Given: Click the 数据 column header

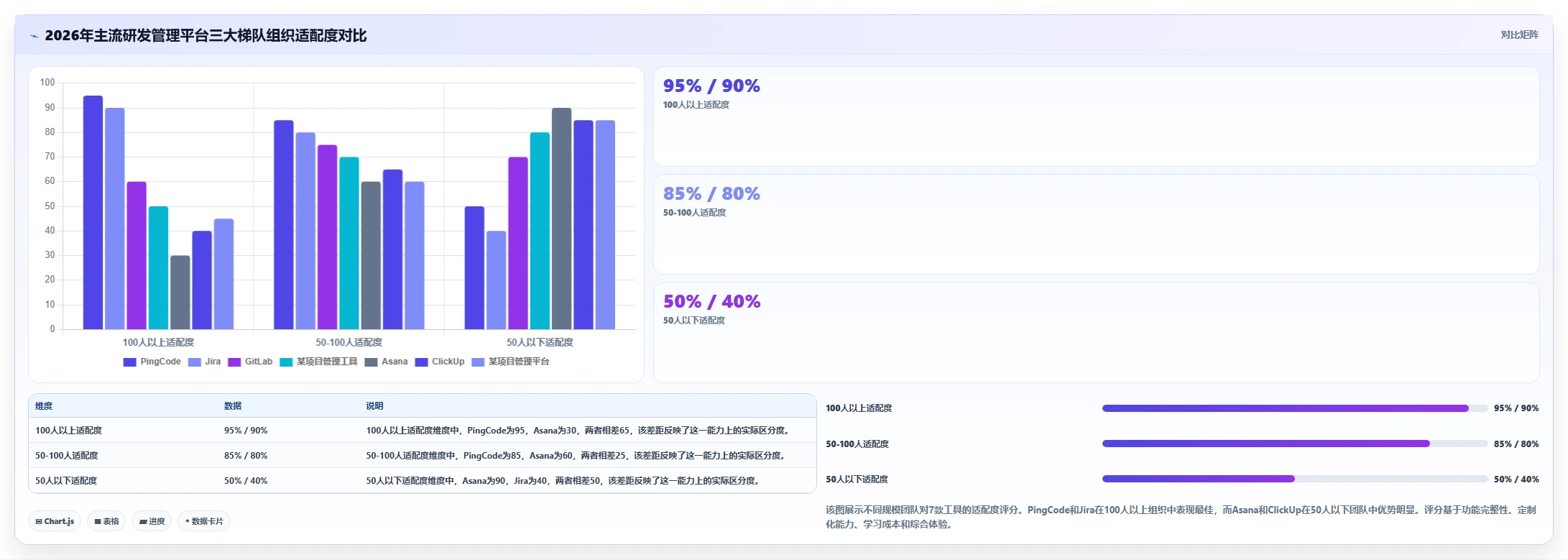Looking at the screenshot, I should [233, 406].
